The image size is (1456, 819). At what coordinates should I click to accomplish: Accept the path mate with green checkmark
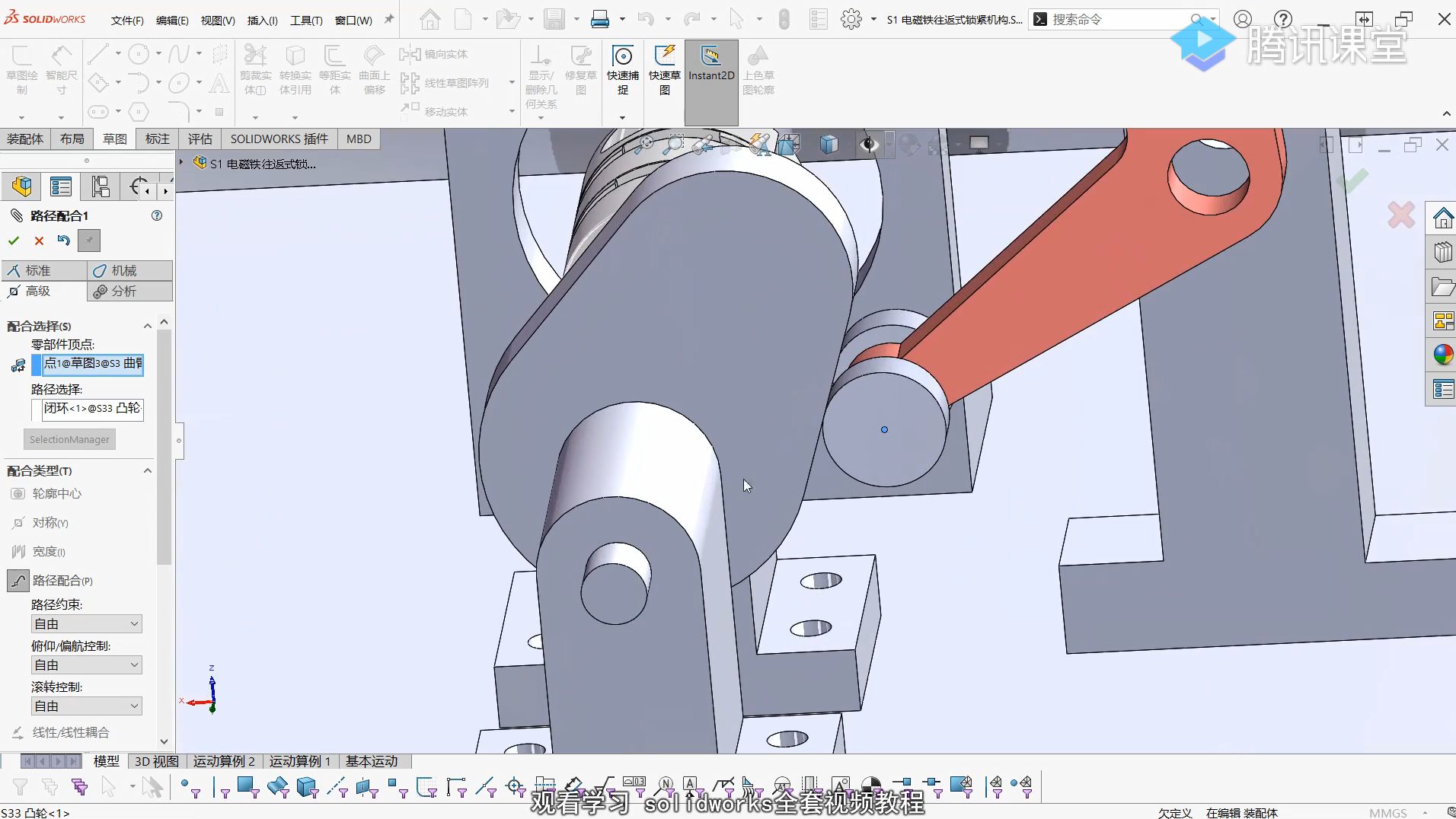(x=13, y=241)
